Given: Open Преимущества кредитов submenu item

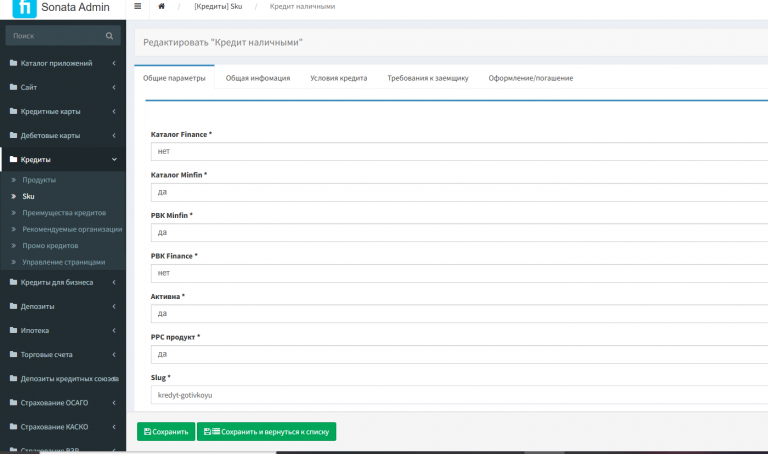Looking at the screenshot, I should tap(64, 213).
